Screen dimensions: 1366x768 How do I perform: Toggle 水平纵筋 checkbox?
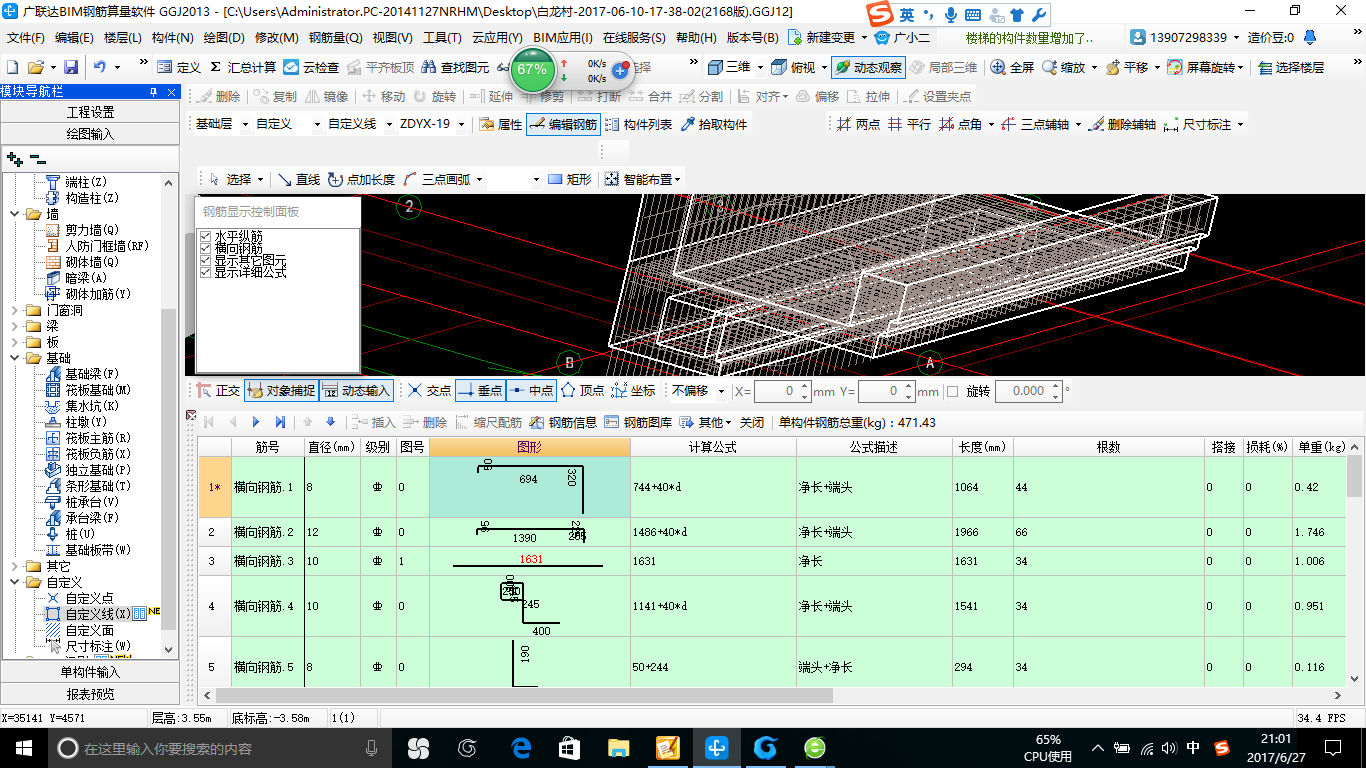coord(206,236)
